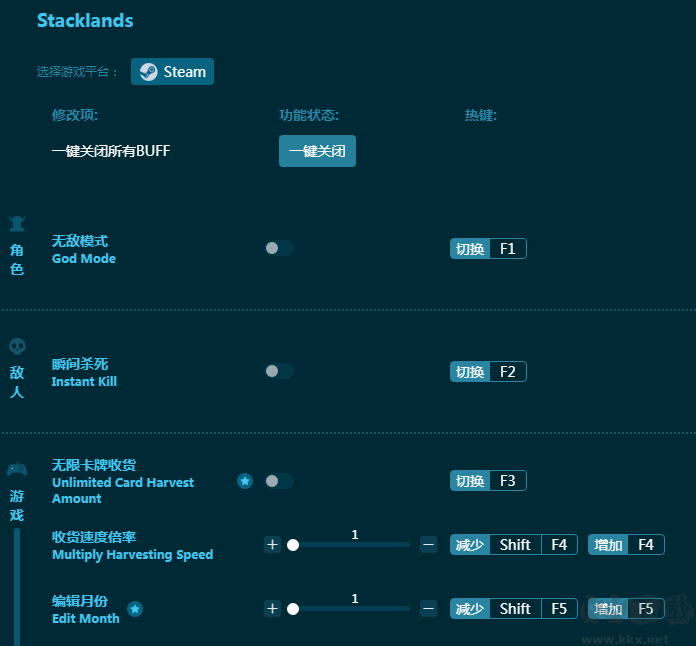
Task: Toggle Unlimited Card Harvest Amount switch
Action: click(279, 481)
